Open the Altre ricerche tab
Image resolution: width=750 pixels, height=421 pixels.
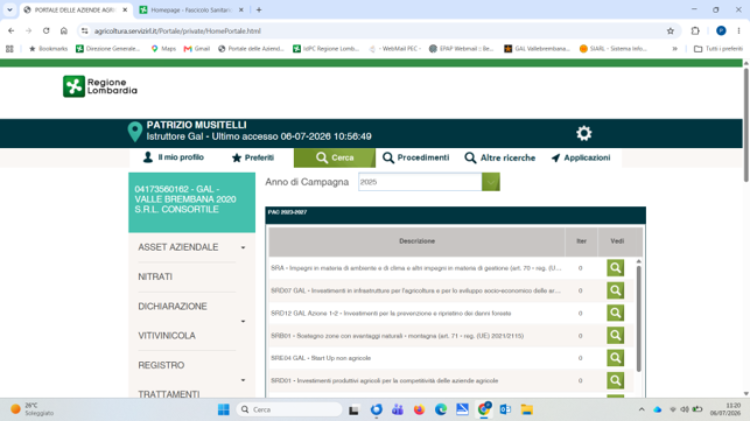point(500,157)
